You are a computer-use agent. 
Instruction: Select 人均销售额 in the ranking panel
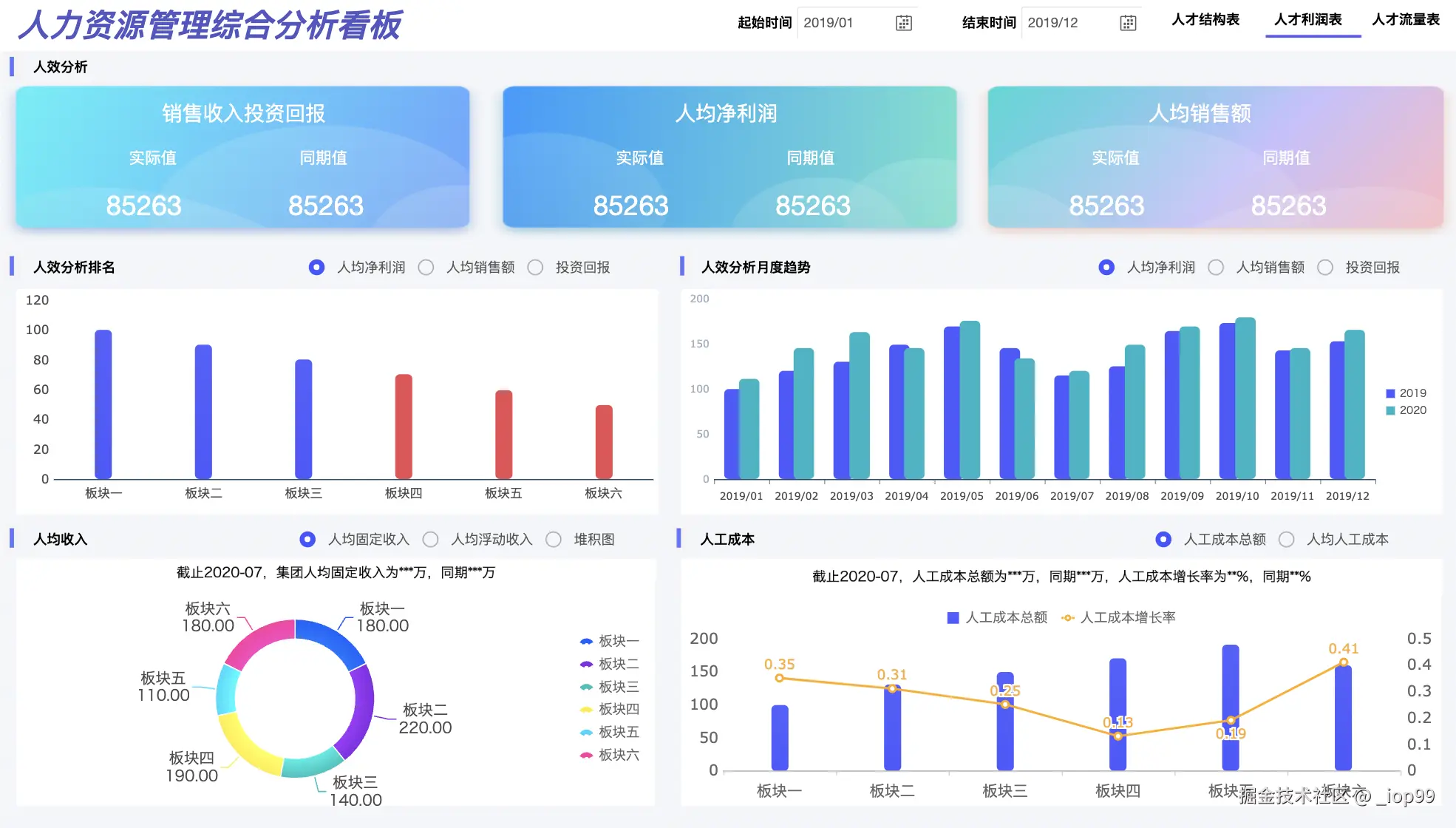426,268
